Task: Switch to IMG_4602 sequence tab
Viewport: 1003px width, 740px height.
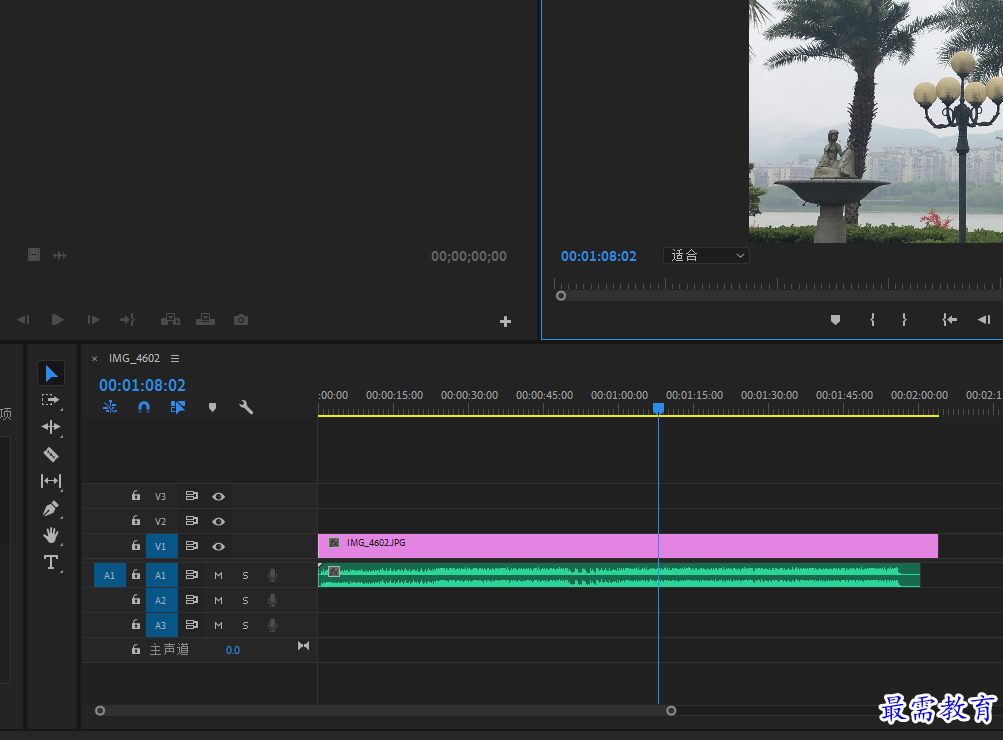Action: tap(134, 358)
